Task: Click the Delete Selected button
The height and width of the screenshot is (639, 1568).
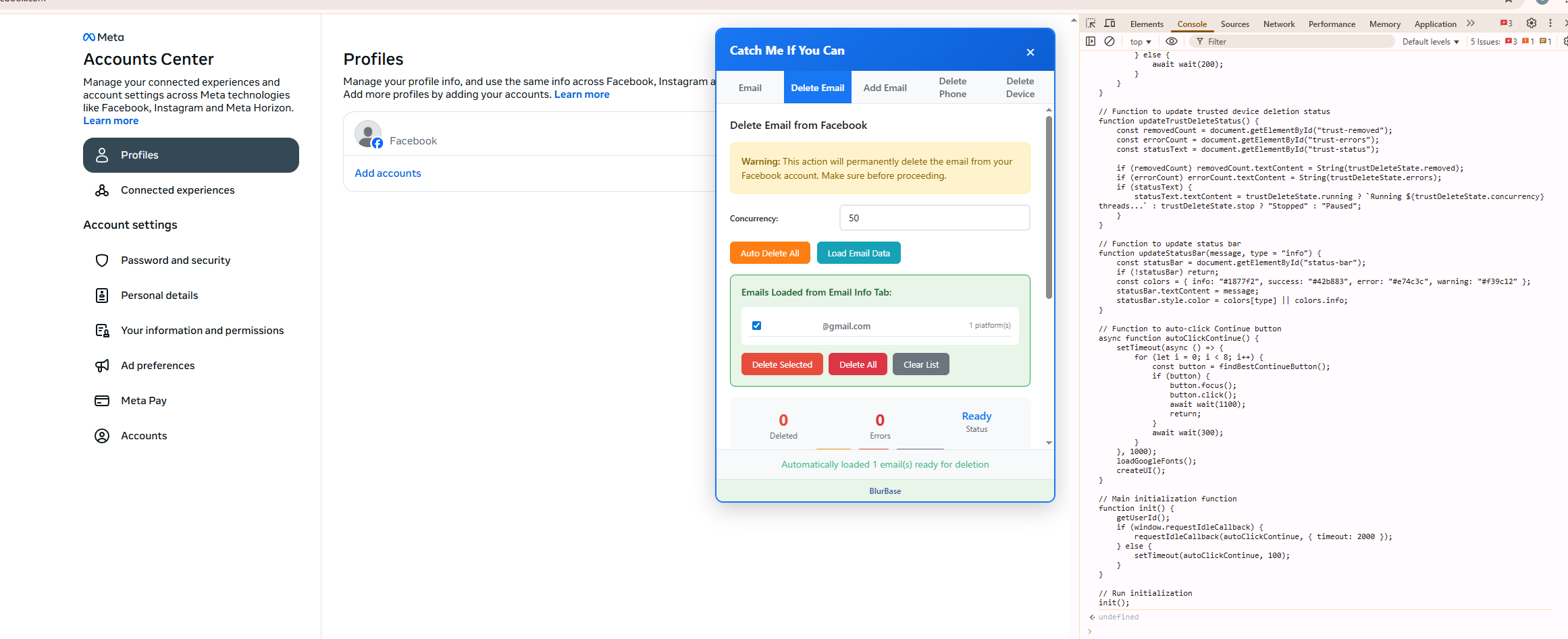Action: [782, 364]
